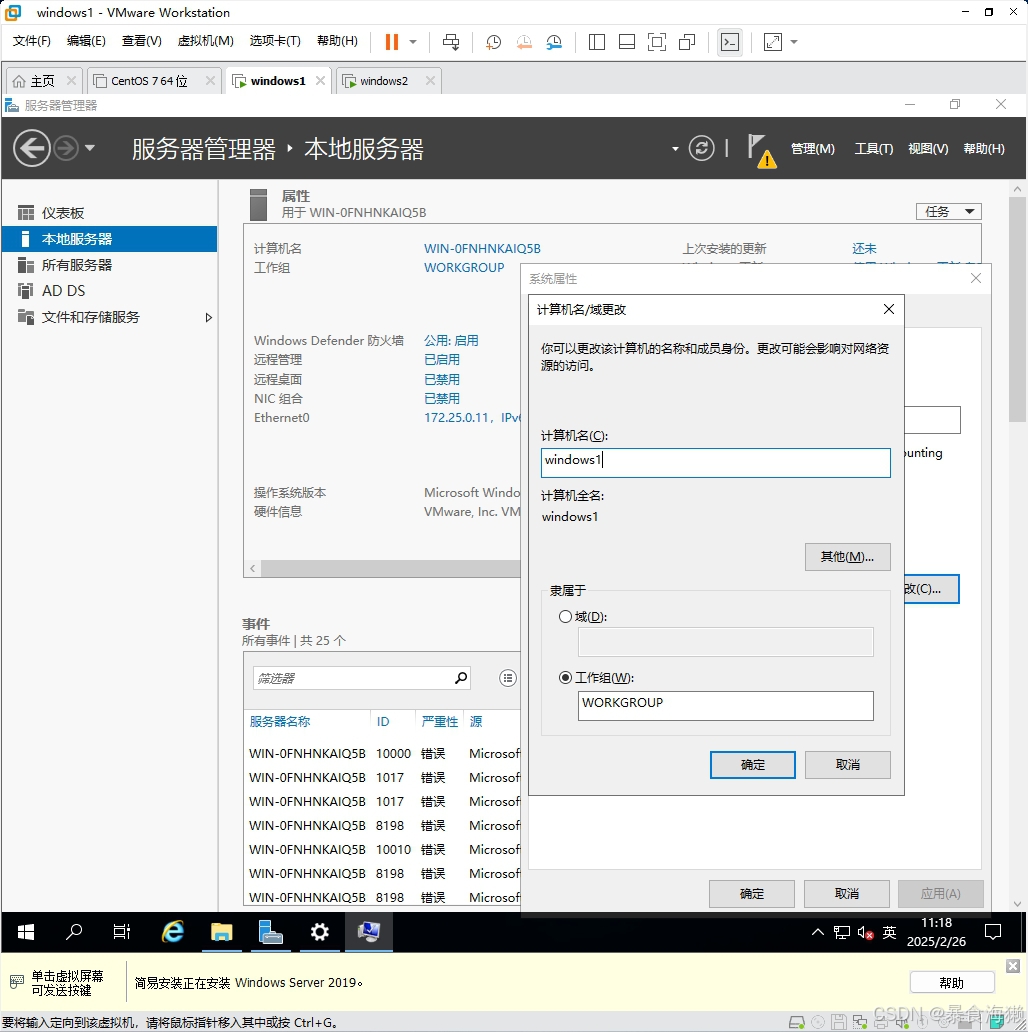This screenshot has height=1032, width=1028.
Task: Open the snapshot manager icon
Action: (554, 42)
